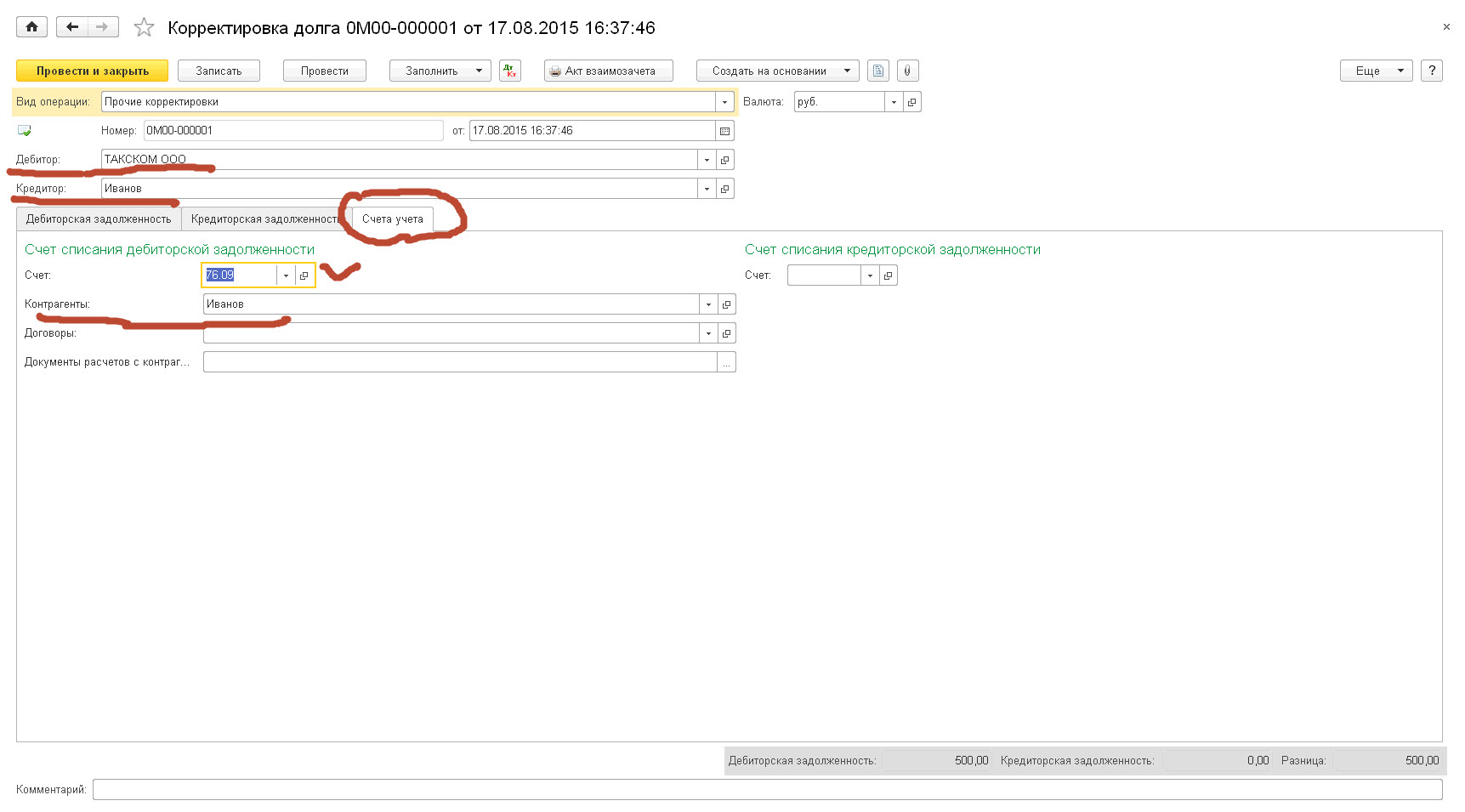This screenshot has height=812, width=1465.
Task: Open the Заполнить dropdown button
Action: [440, 71]
